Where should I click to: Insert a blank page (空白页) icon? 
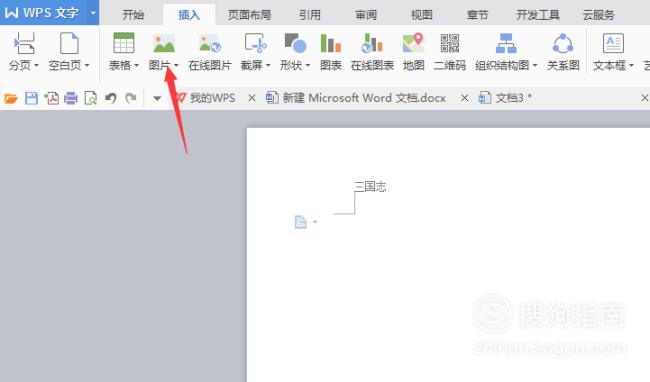[x=69, y=44]
